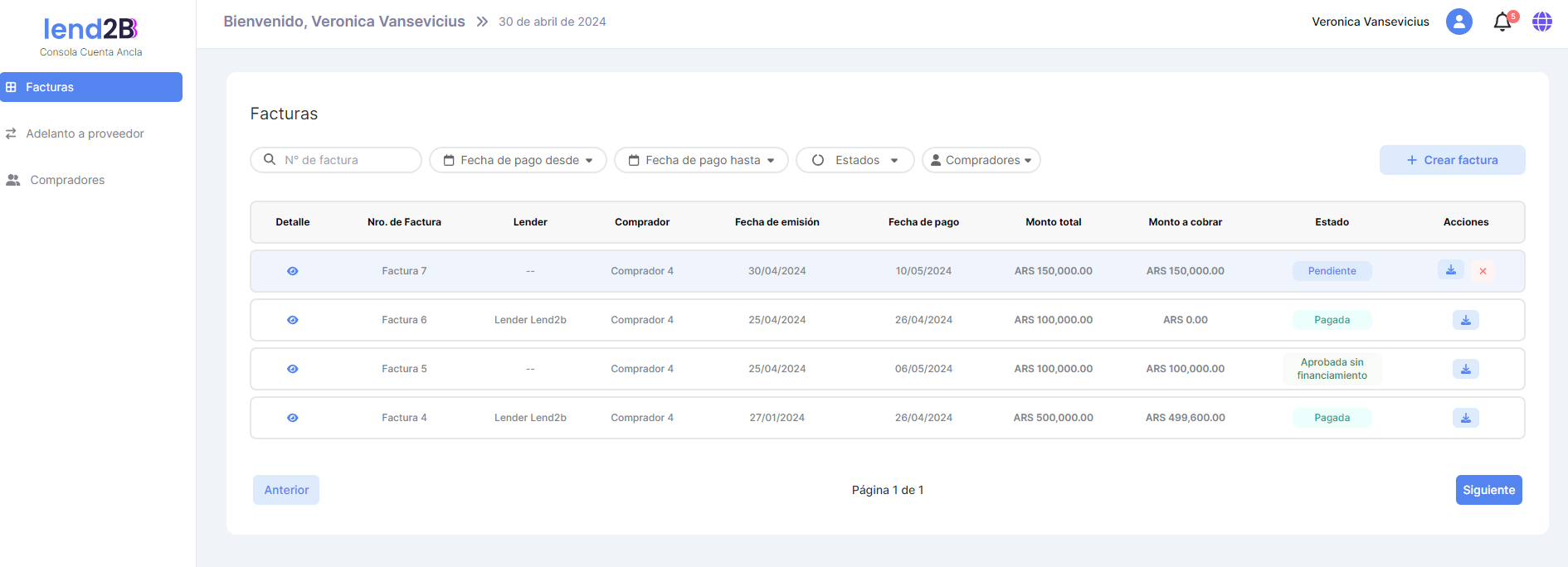Open the notifications bell

[1502, 22]
